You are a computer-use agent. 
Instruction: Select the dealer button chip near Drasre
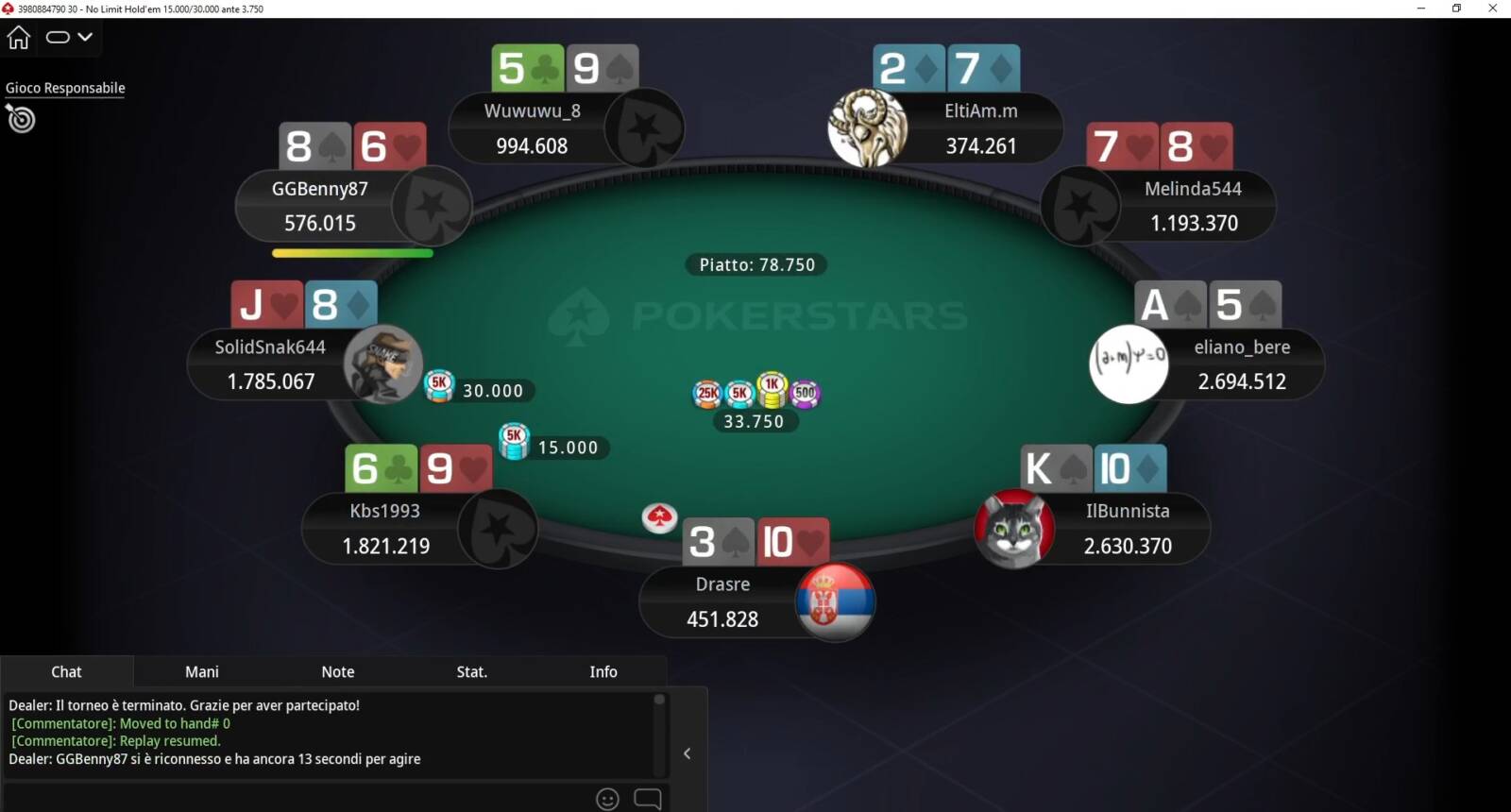(659, 517)
